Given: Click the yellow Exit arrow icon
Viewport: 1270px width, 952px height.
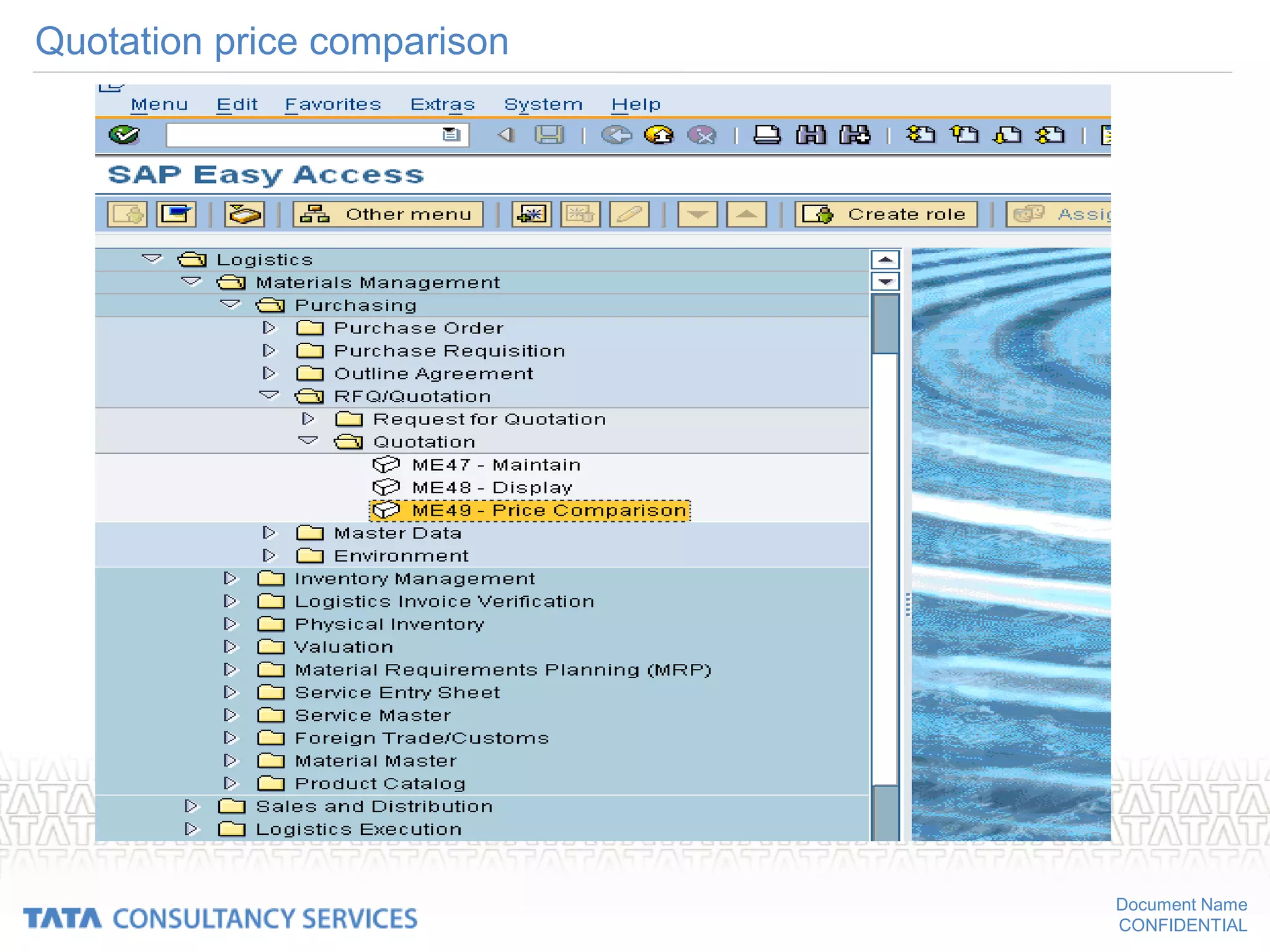Looking at the screenshot, I should pyautogui.click(x=659, y=134).
